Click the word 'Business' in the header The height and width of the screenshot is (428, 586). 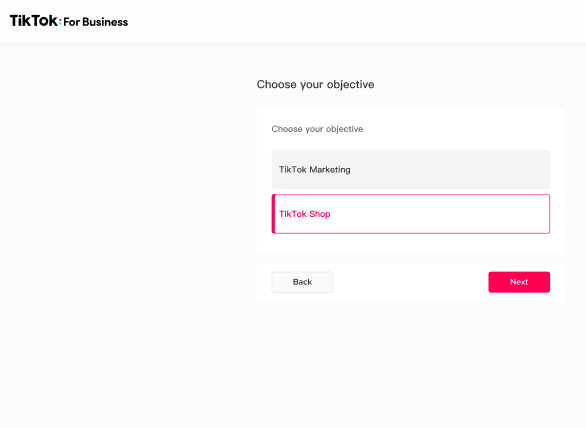[105, 22]
